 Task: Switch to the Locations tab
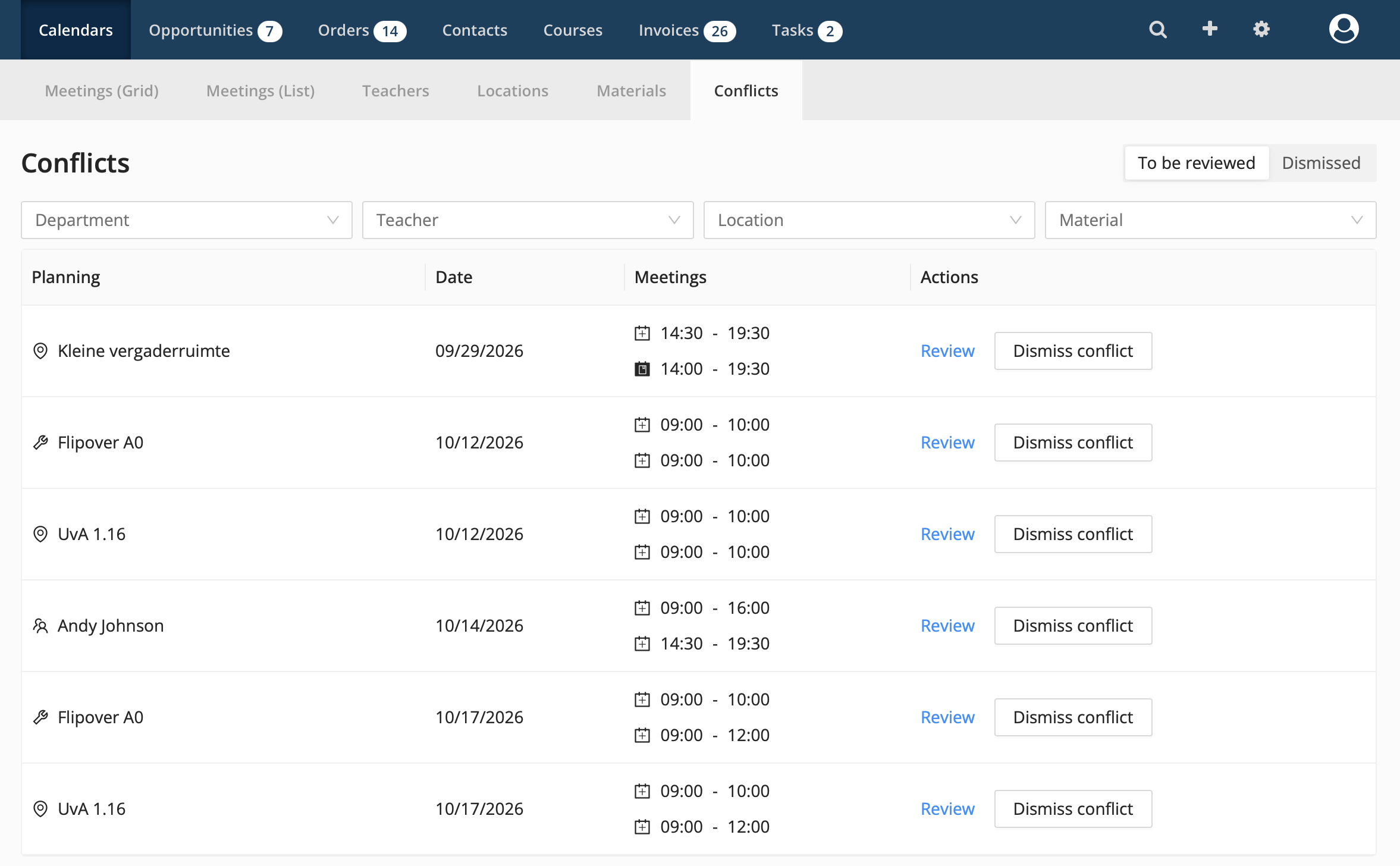pyautogui.click(x=513, y=90)
